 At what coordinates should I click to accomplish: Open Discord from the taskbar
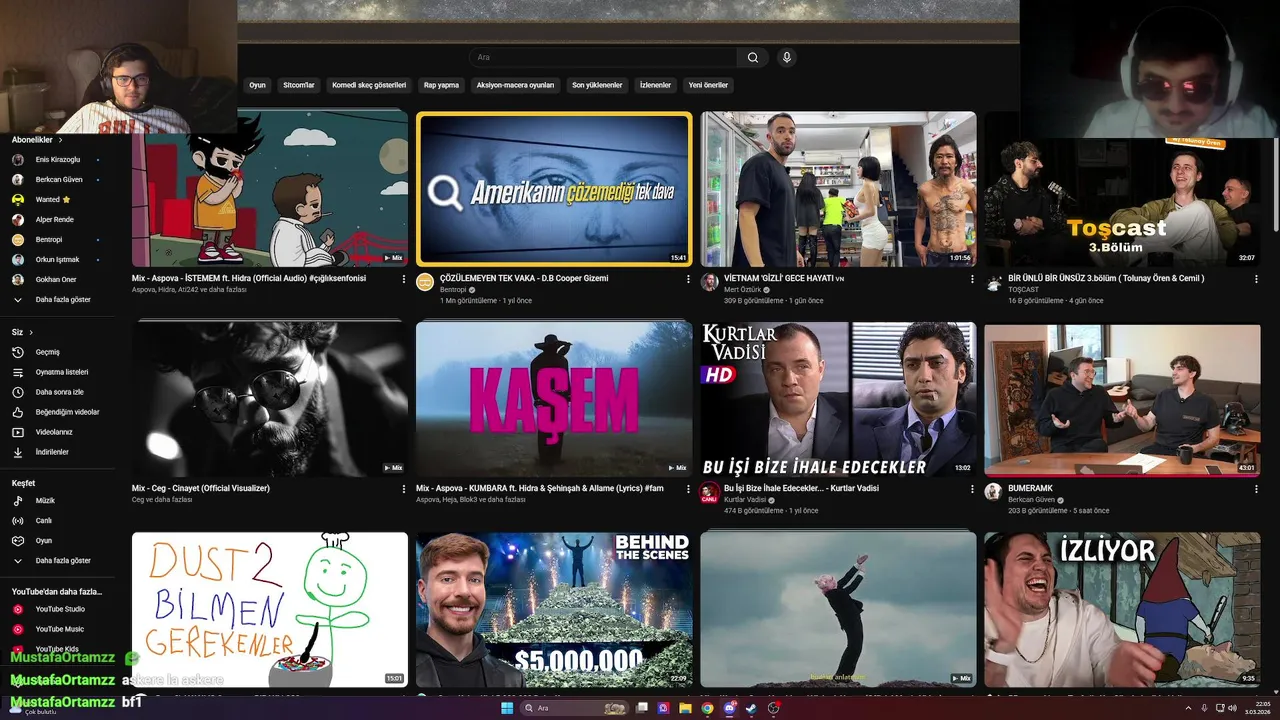730,708
